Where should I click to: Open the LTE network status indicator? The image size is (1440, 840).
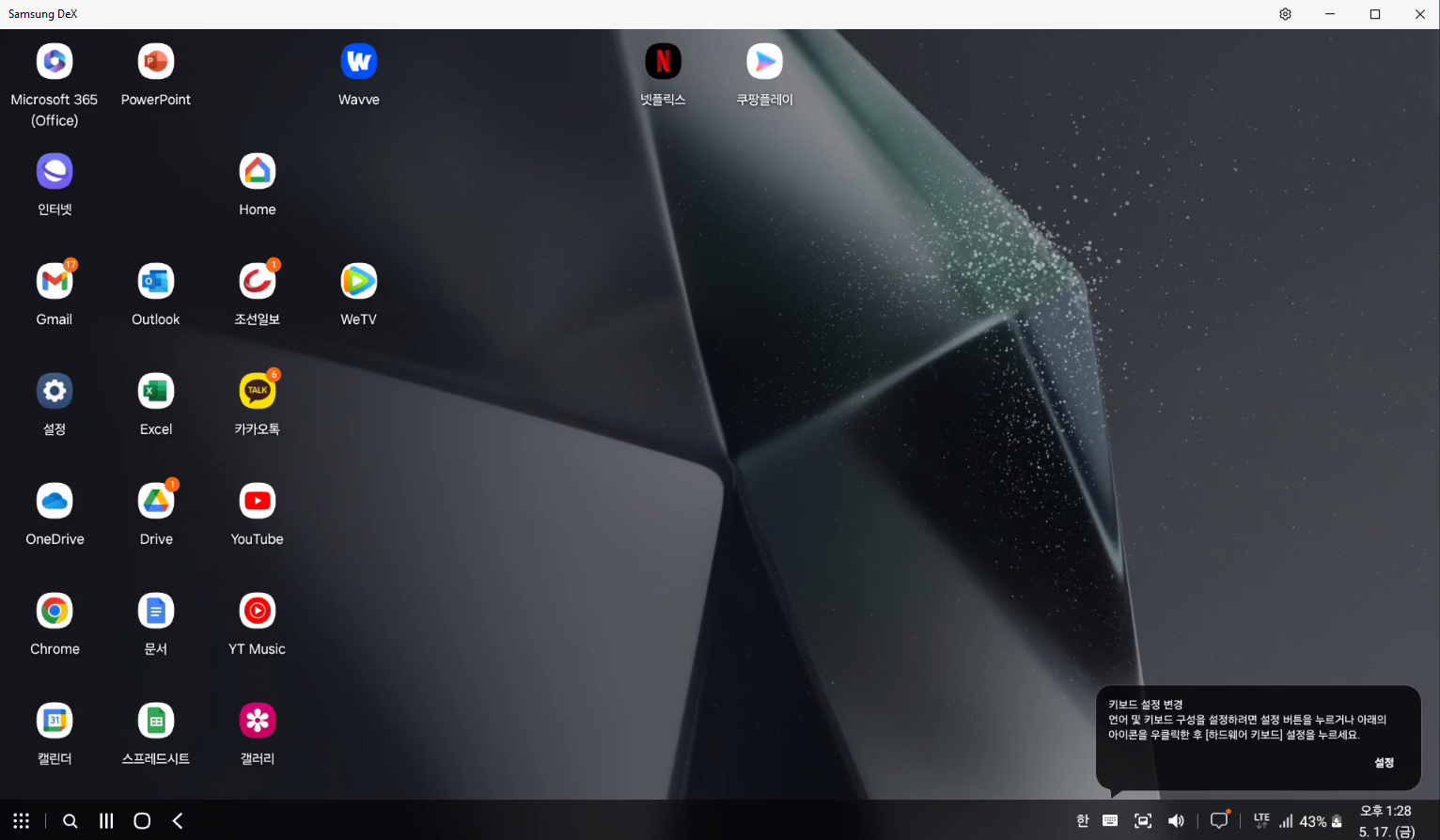pyautogui.click(x=1261, y=820)
